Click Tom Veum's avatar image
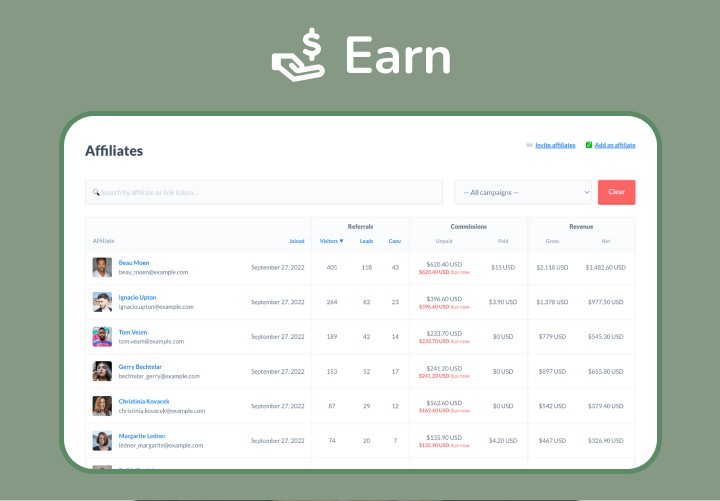This screenshot has height=501, width=720. (x=102, y=336)
